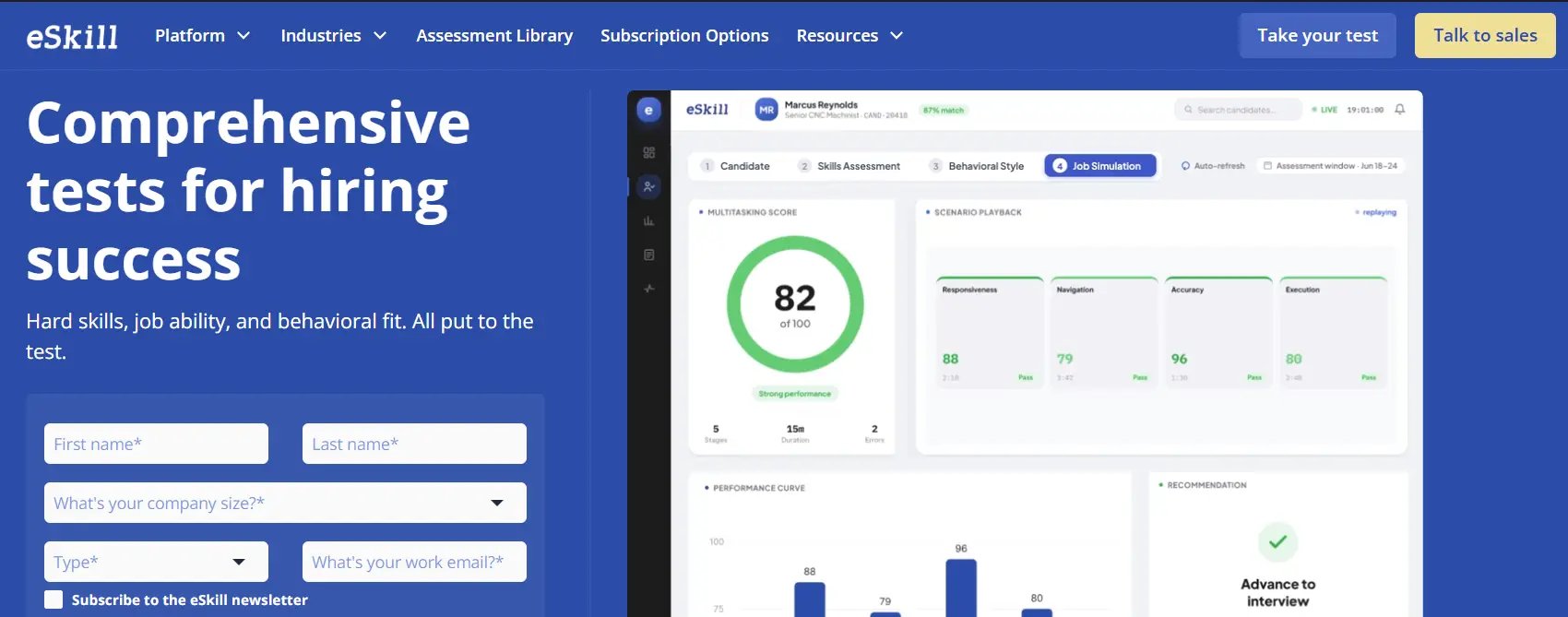Click the MR avatar of Marcus Reynolds

point(766,110)
